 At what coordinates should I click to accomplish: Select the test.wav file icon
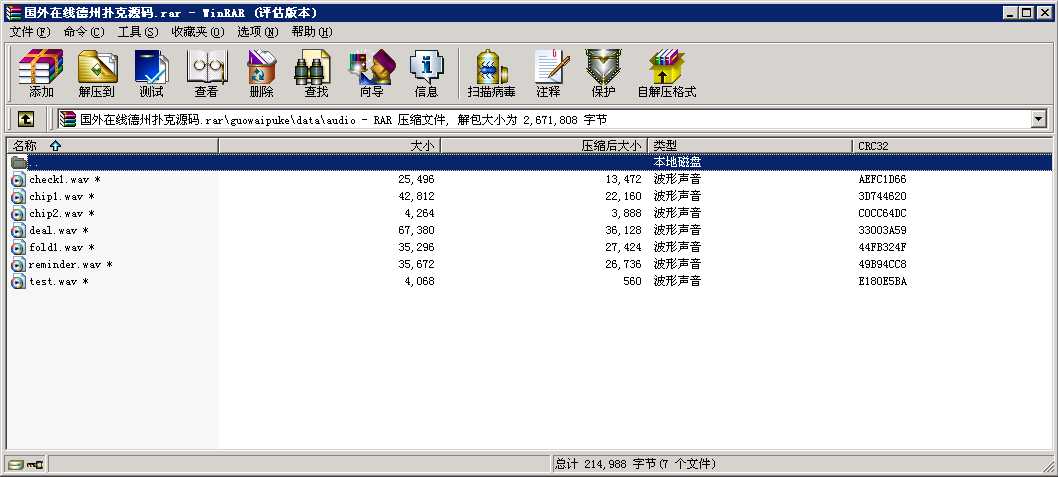click(19, 281)
